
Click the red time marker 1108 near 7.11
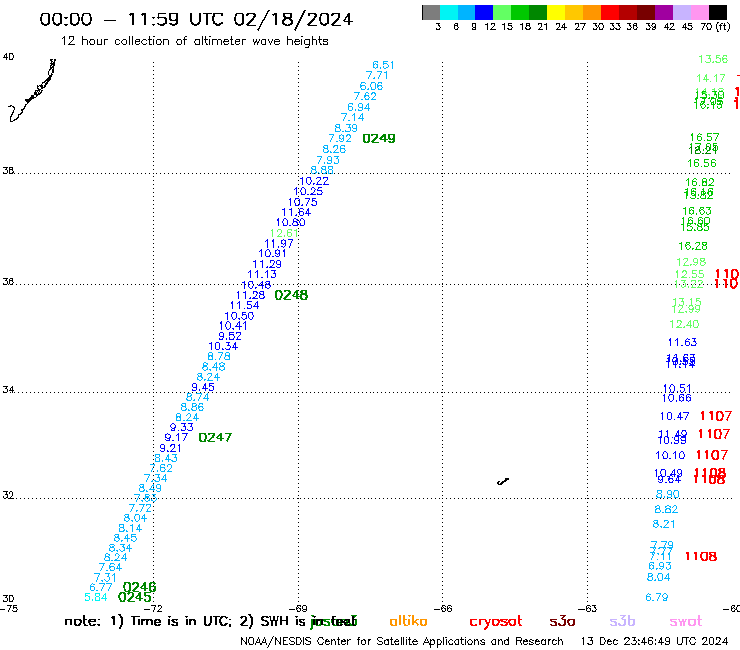point(701,557)
